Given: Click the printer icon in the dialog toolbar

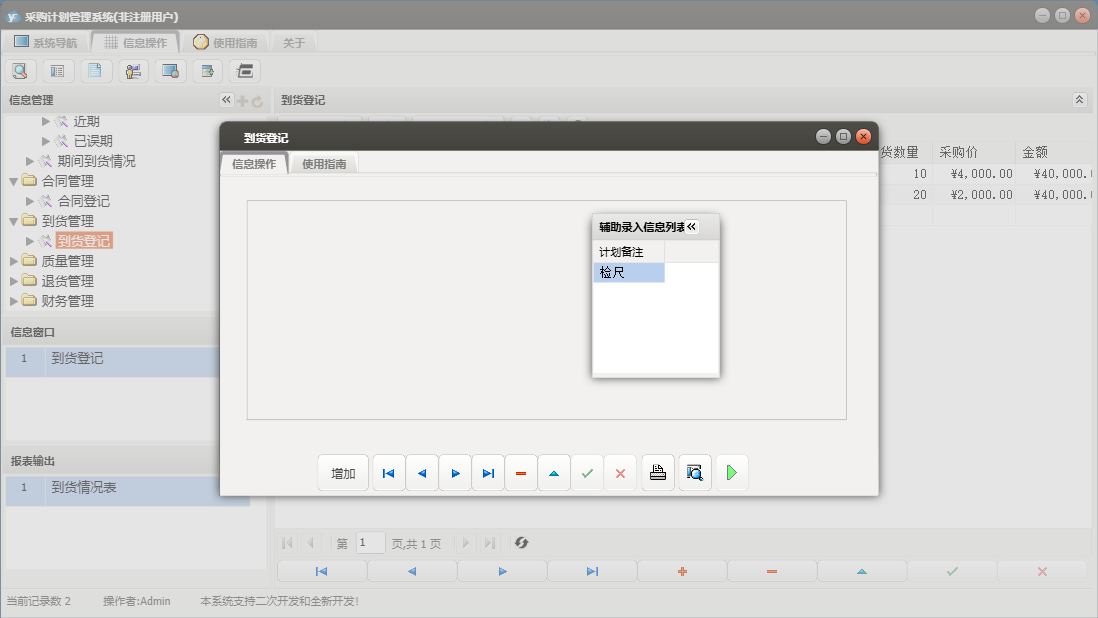Looking at the screenshot, I should (657, 473).
